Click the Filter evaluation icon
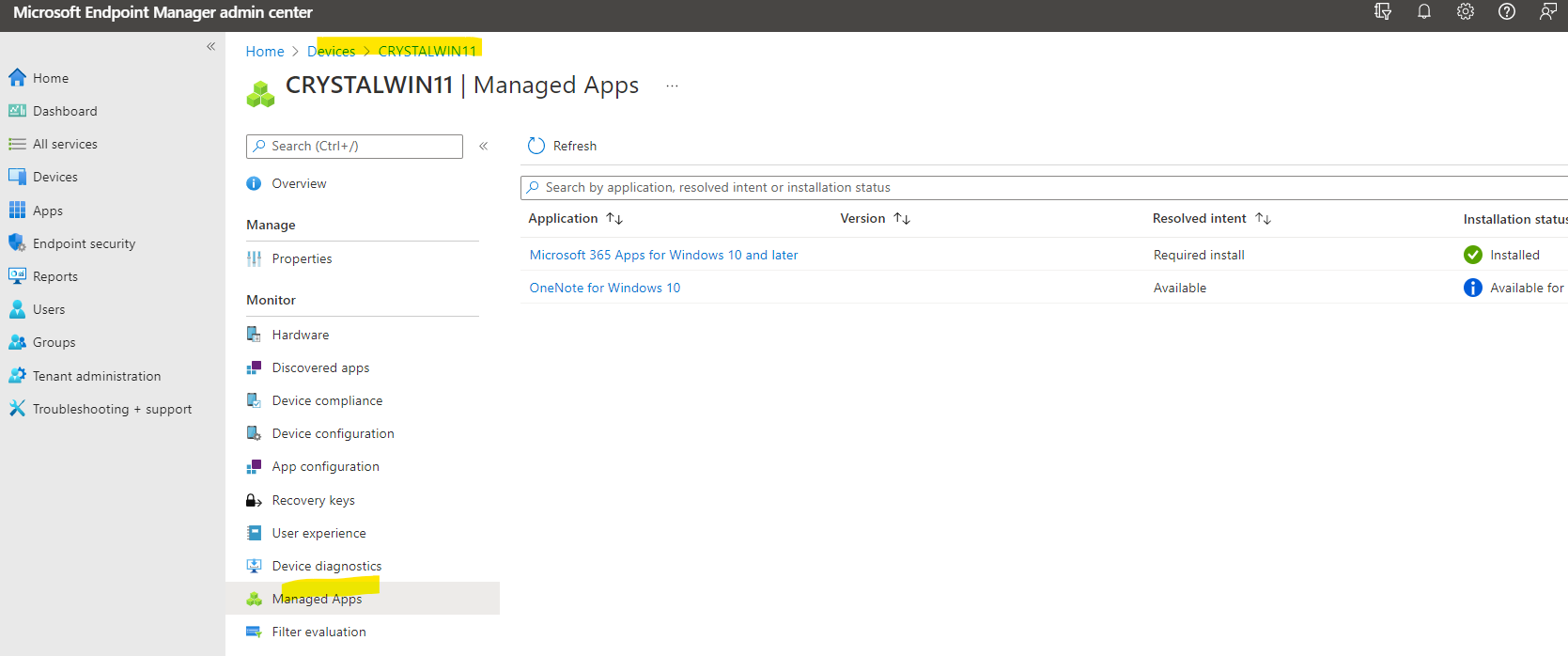This screenshot has width=1568, height=656. click(x=254, y=632)
